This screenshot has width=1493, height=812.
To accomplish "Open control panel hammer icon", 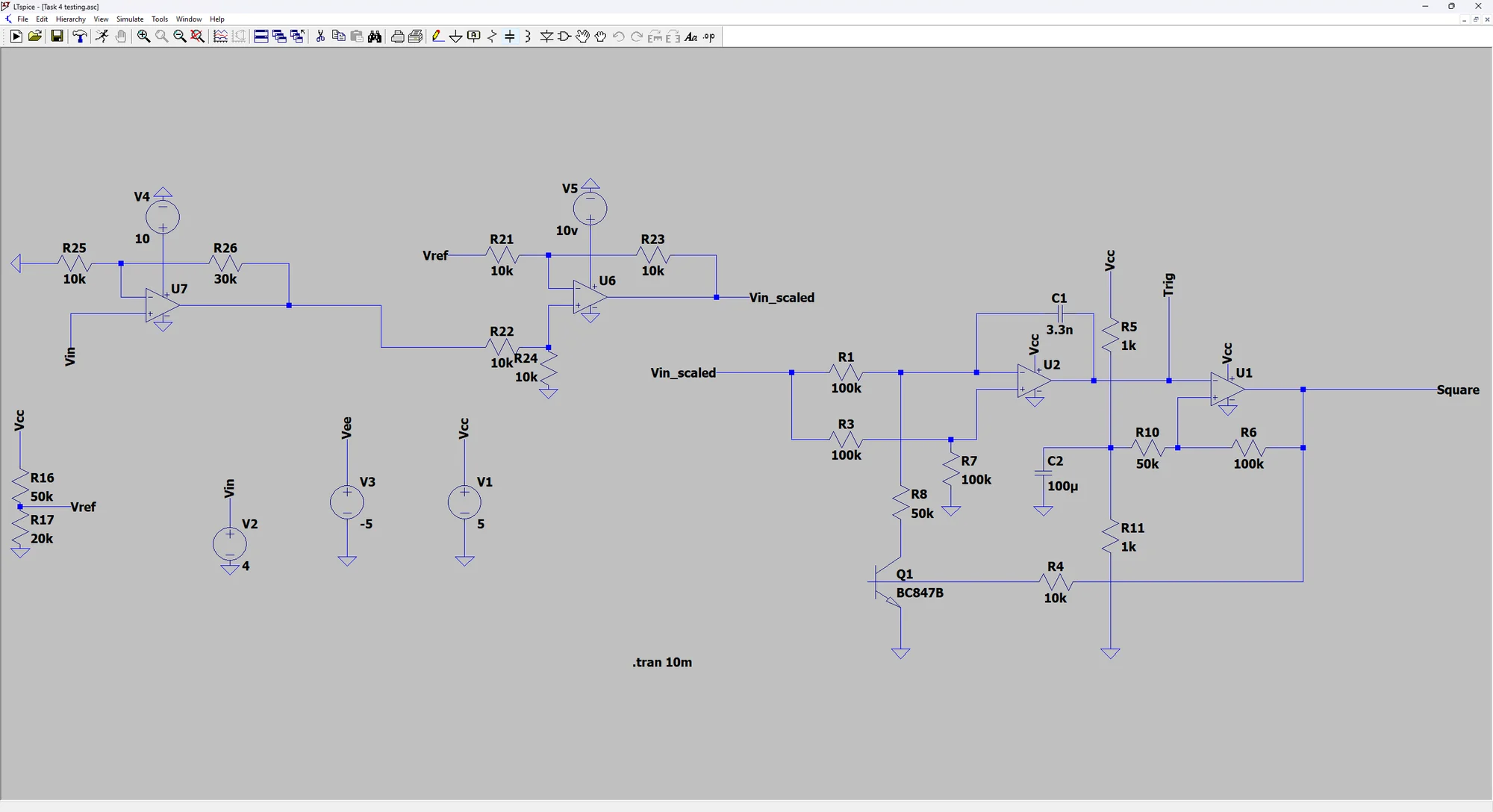I will pyautogui.click(x=79, y=37).
